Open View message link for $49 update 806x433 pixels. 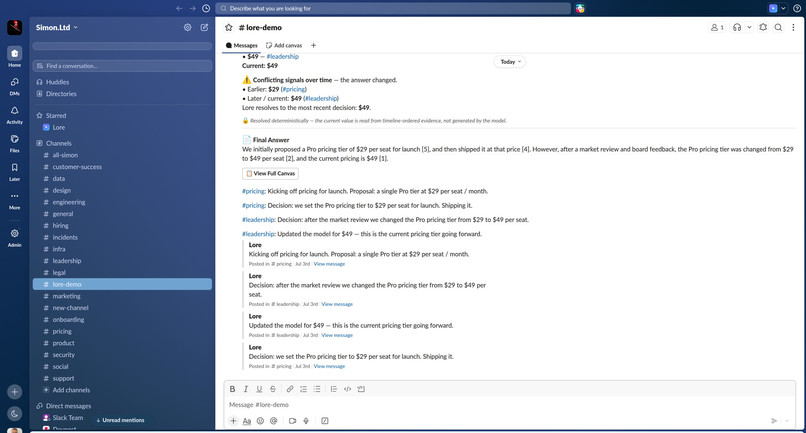(337, 335)
